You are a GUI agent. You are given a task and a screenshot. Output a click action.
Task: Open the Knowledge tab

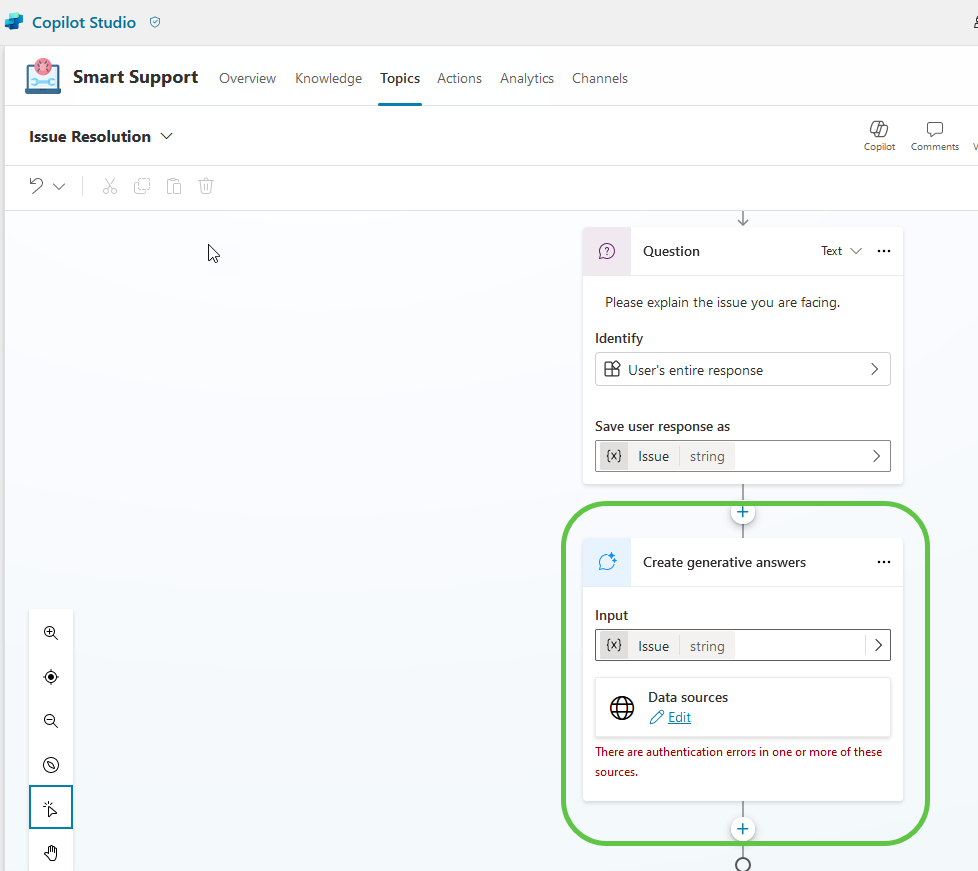328,78
